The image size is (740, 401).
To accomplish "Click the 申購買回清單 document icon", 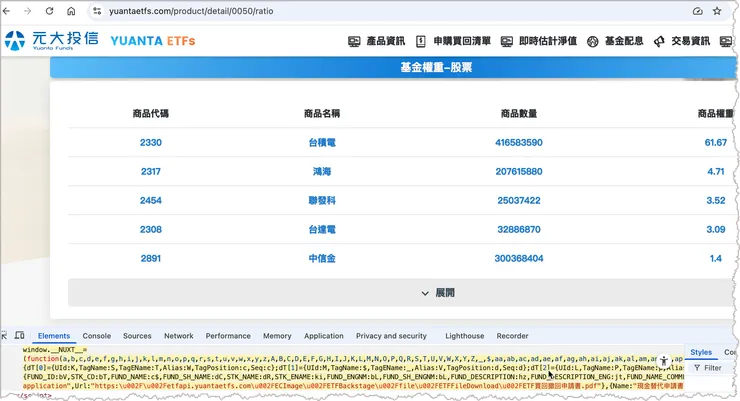I will click(x=420, y=42).
